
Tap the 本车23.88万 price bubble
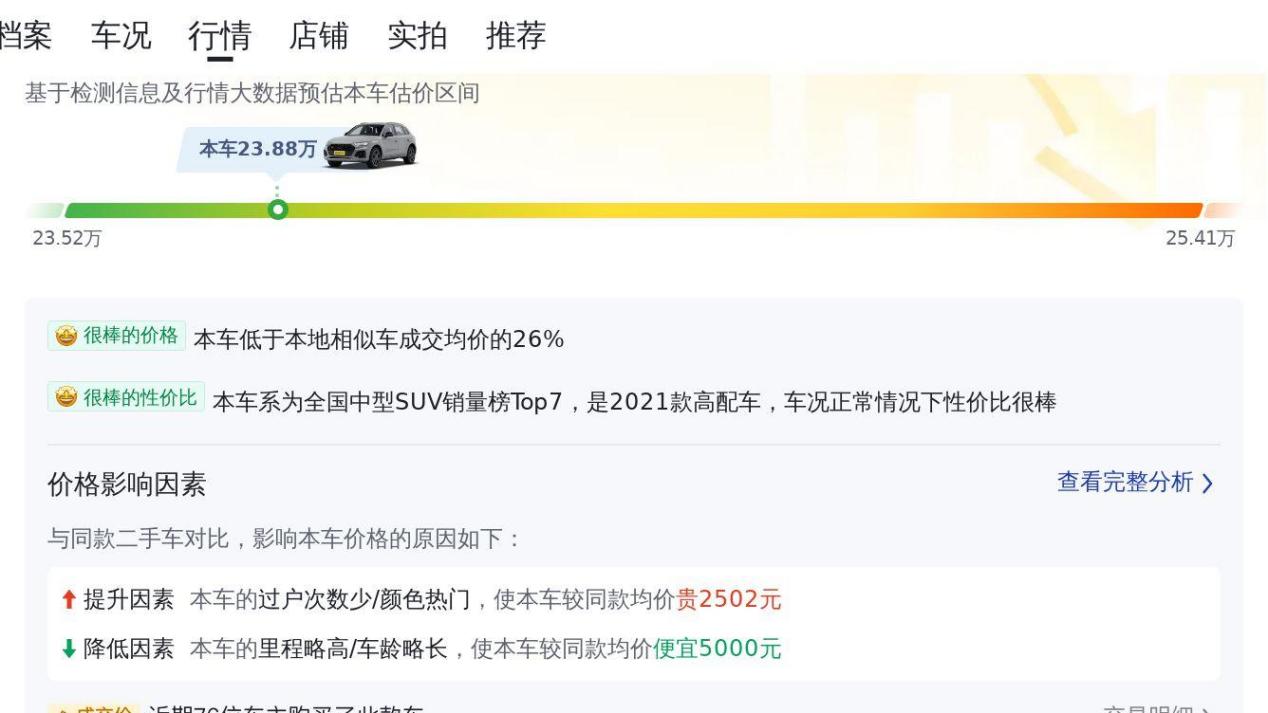(x=257, y=150)
